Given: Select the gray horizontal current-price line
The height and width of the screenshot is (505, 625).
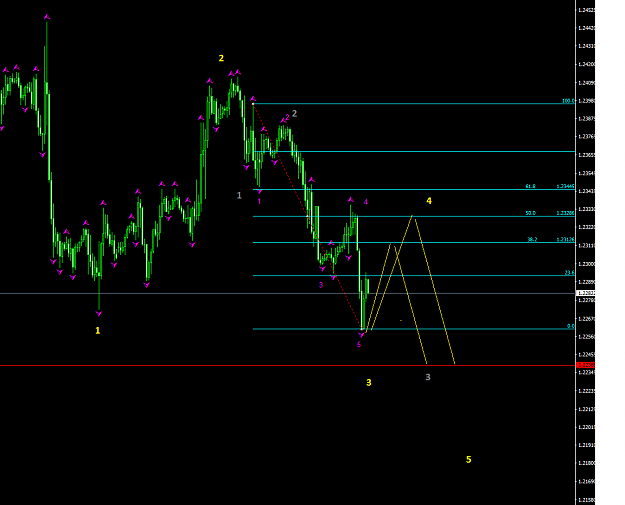Looking at the screenshot, I should click(x=287, y=294).
